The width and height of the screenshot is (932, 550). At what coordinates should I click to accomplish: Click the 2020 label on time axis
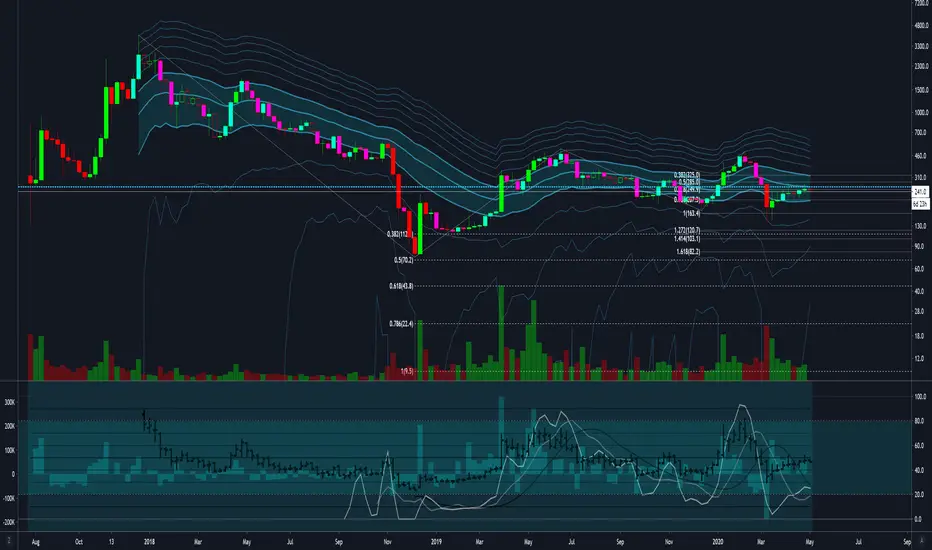pos(718,542)
